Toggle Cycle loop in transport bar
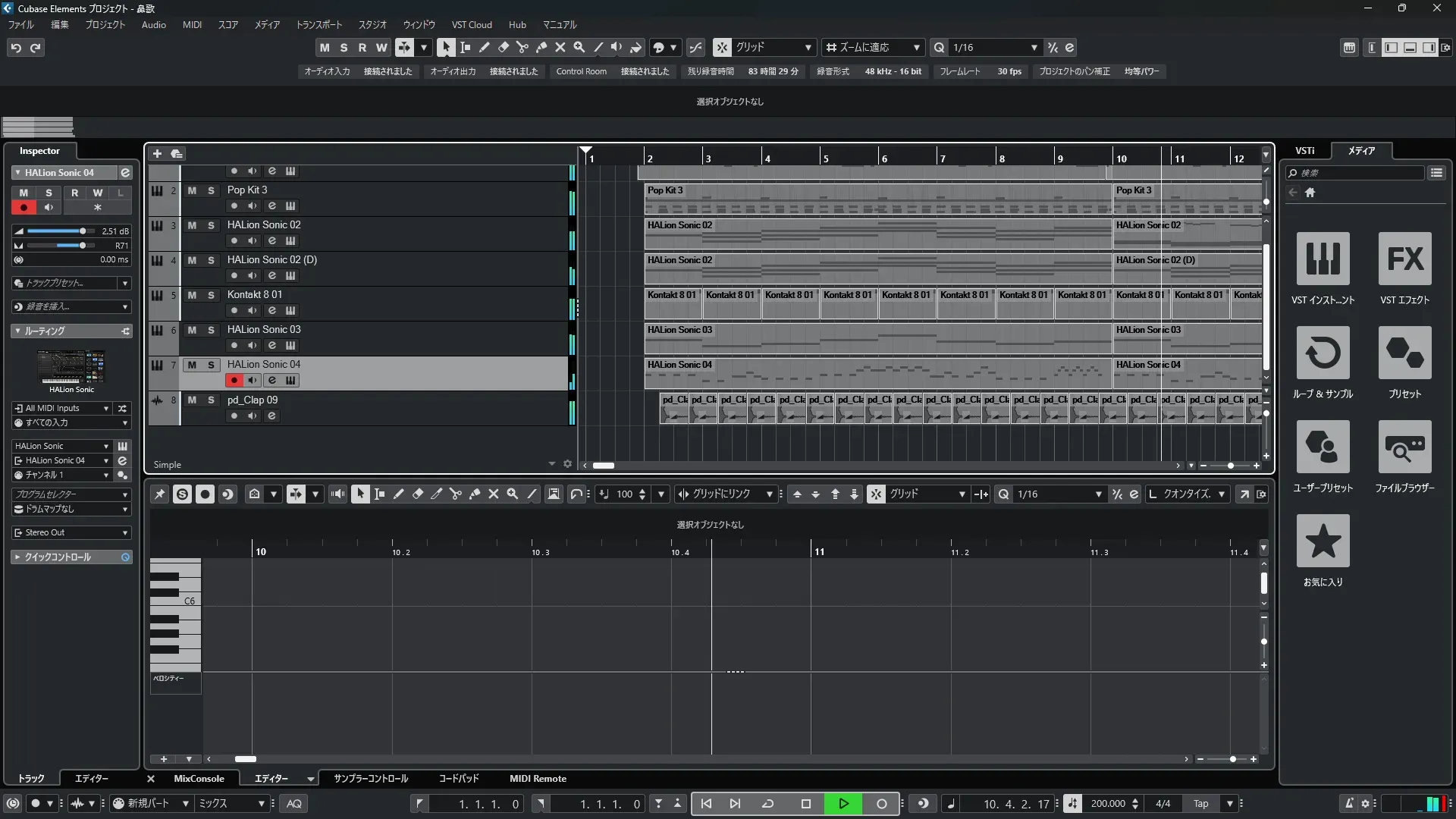The width and height of the screenshot is (1456, 819). click(x=767, y=804)
